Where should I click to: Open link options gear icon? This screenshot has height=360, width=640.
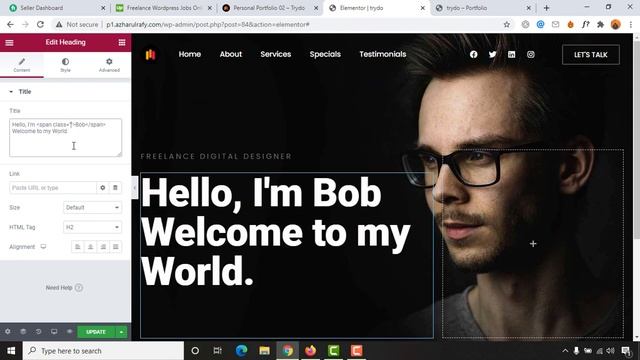pyautogui.click(x=102, y=188)
